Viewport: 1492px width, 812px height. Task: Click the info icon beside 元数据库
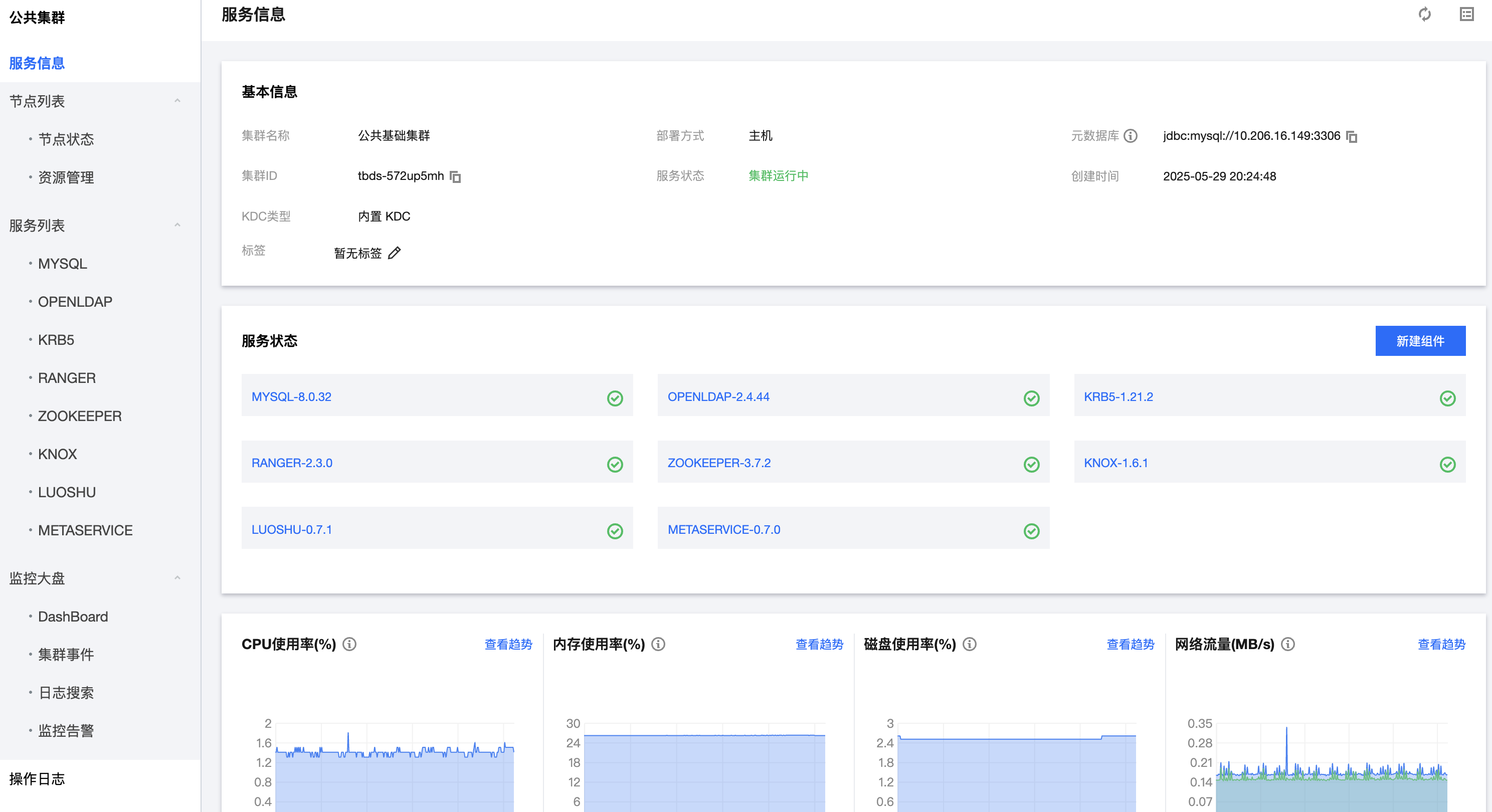1130,135
